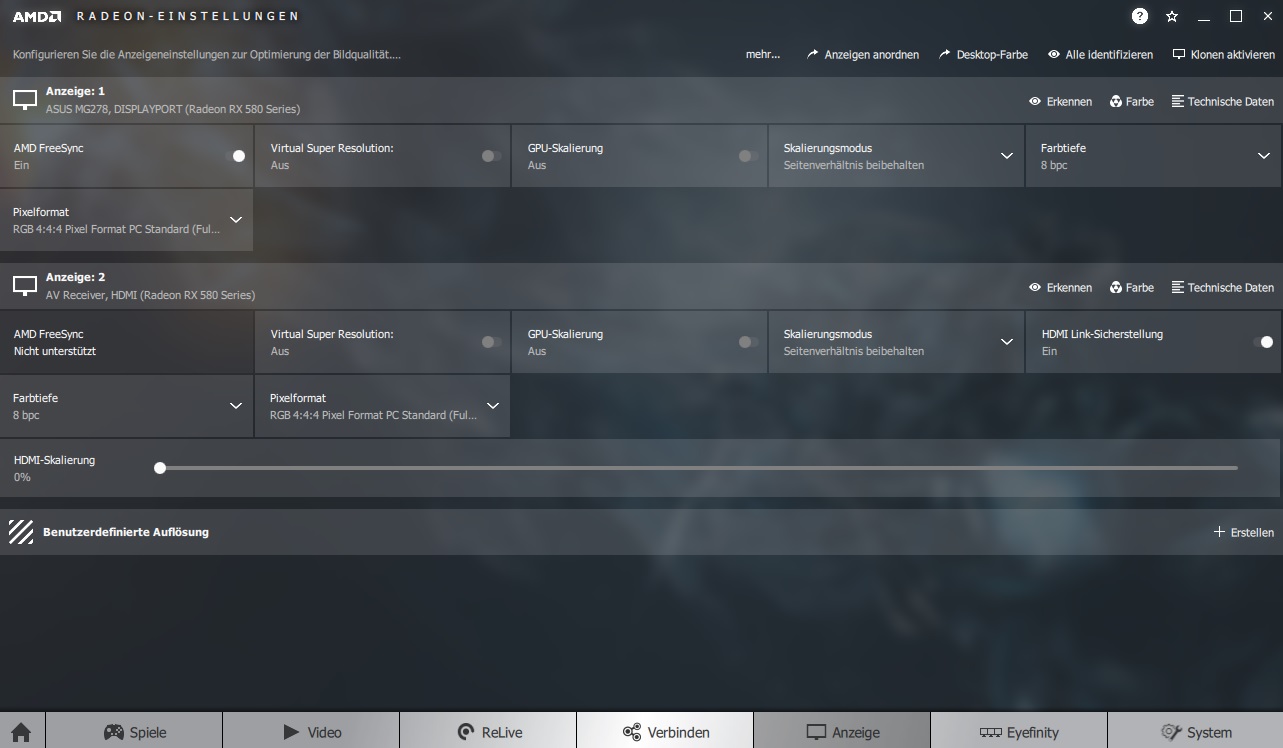This screenshot has width=1283, height=748.
Task: Switch to the Verbinden tab
Action: click(665, 731)
